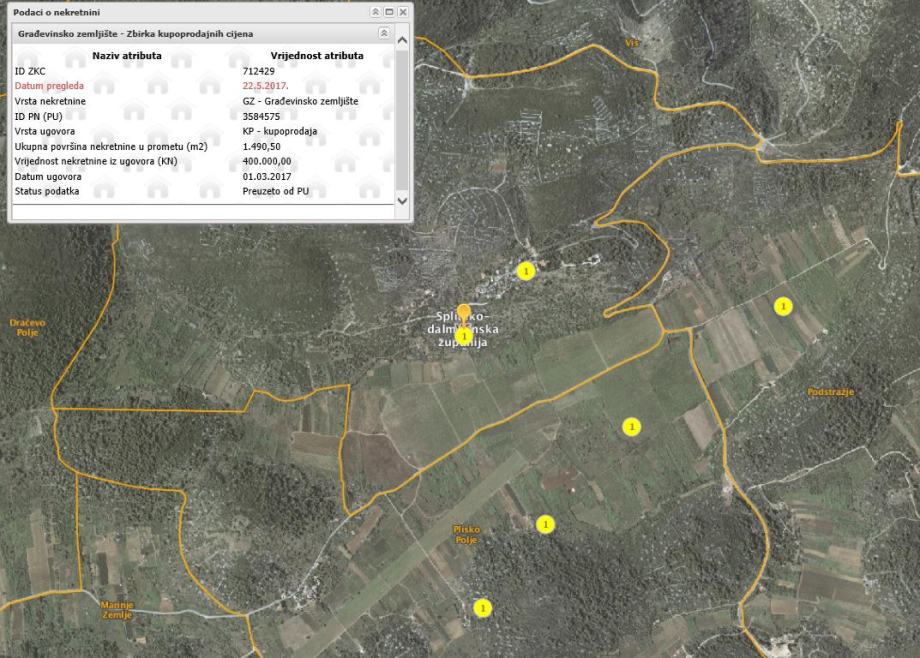Click the attribute panel vertical scrollbar thumb

click(x=403, y=120)
